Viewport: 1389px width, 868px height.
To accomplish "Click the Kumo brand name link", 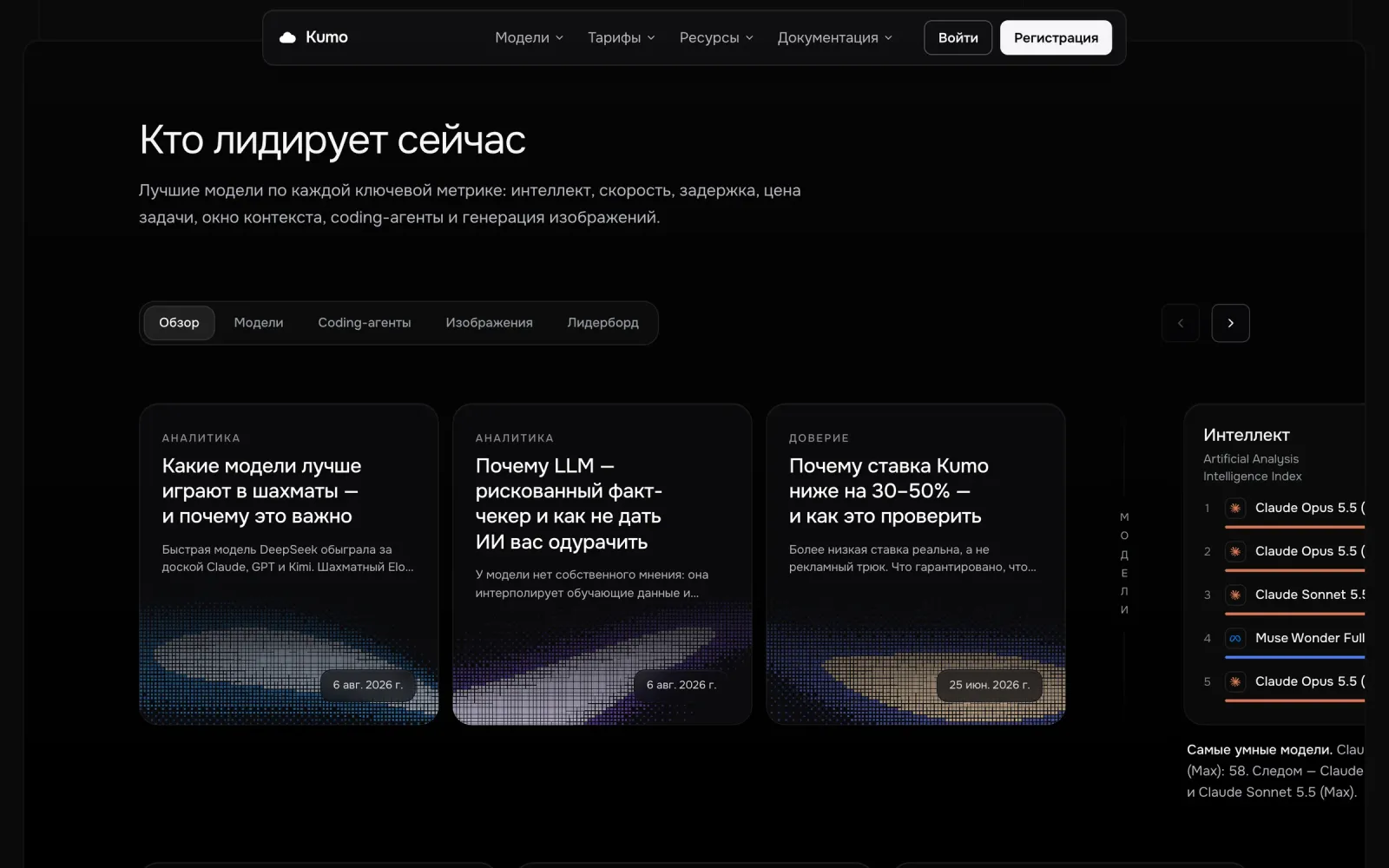I will tap(326, 37).
